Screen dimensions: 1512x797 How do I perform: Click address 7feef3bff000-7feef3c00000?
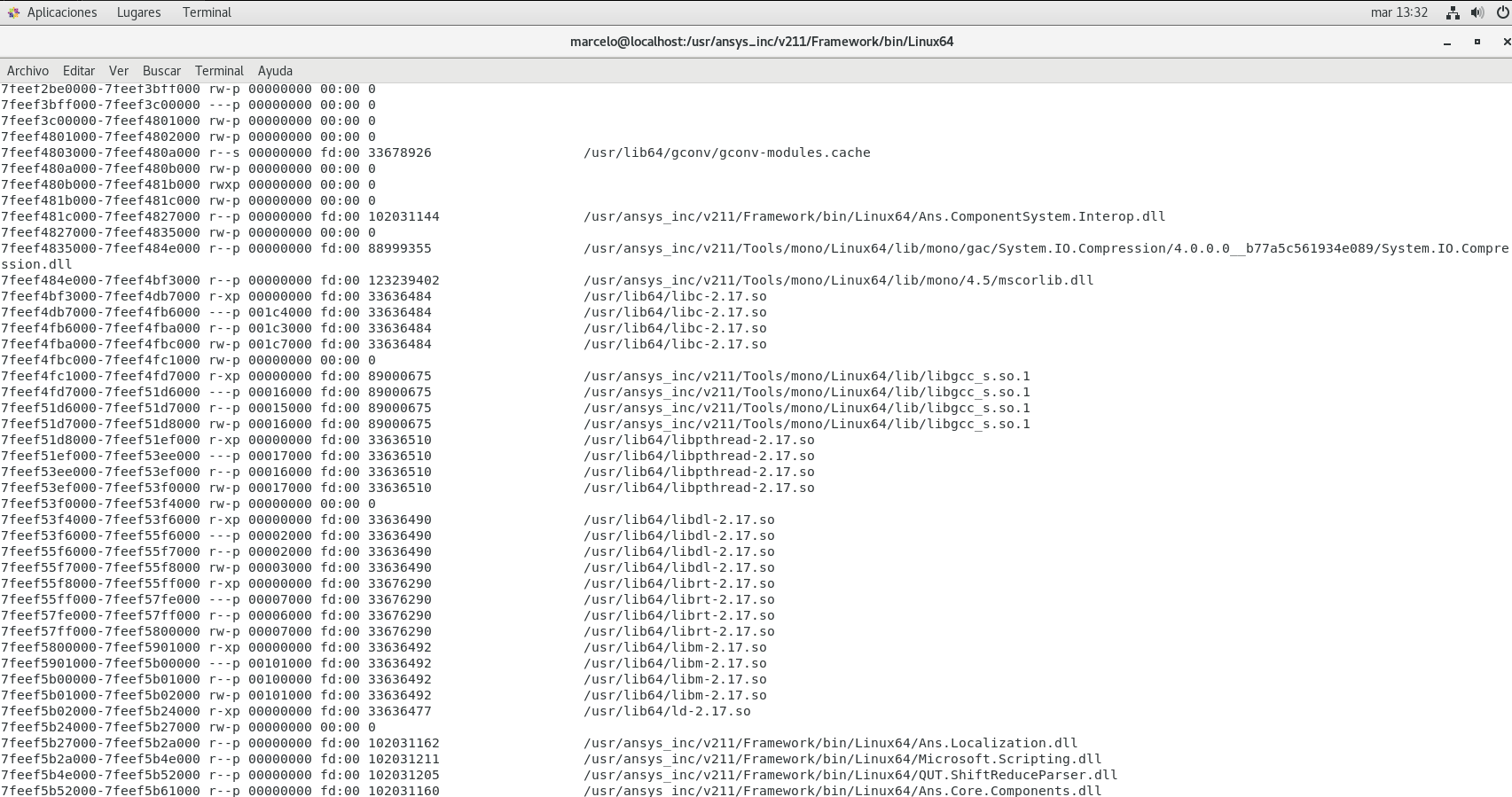tap(100, 105)
